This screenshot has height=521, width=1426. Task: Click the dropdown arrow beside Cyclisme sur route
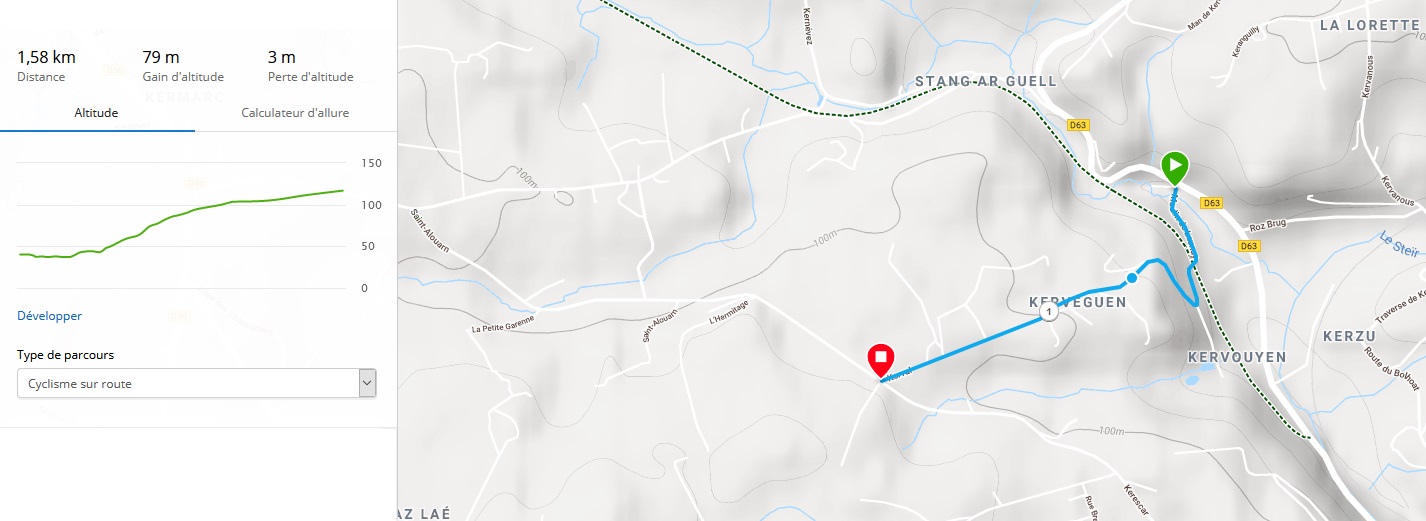(367, 383)
